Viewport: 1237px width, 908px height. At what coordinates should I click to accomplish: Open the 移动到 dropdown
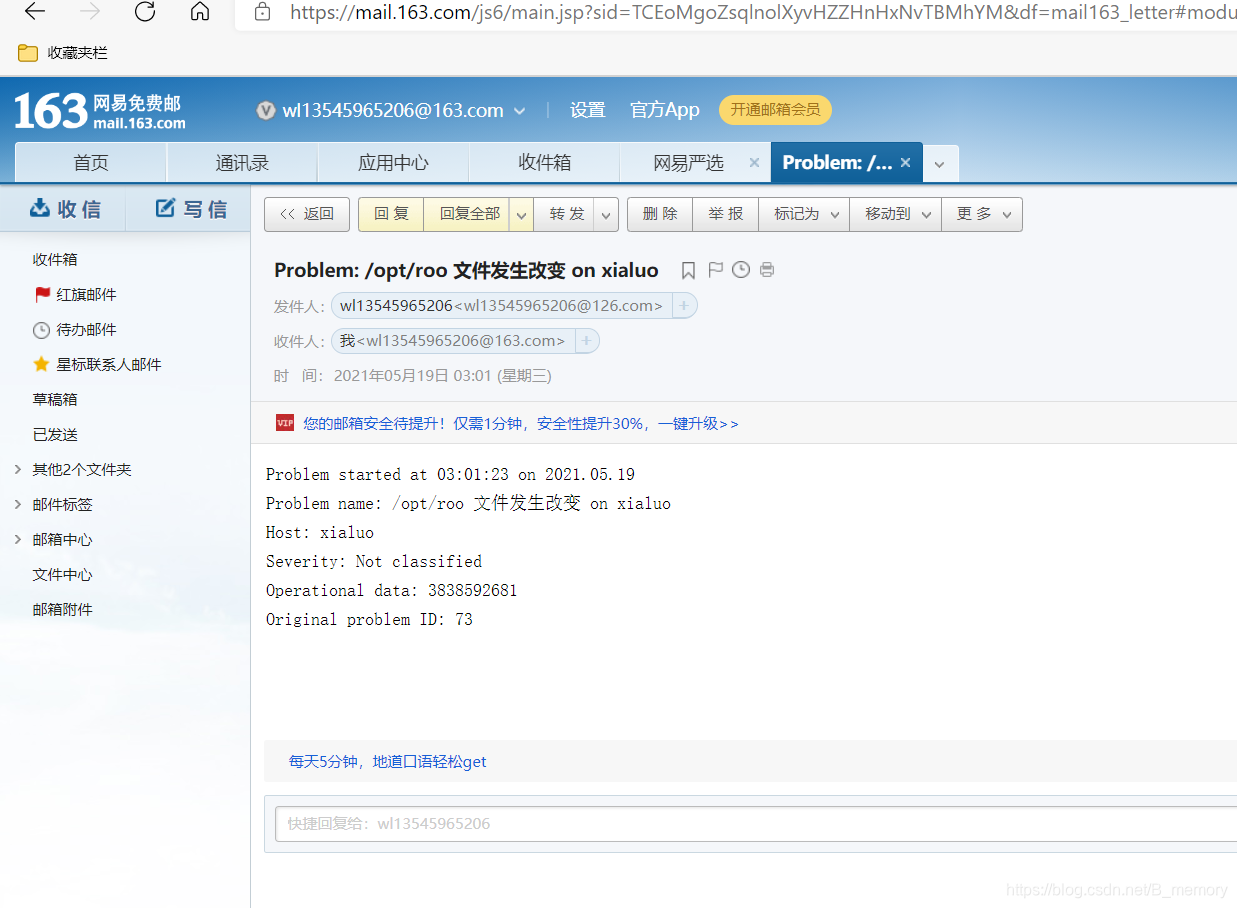pyautogui.click(x=895, y=214)
